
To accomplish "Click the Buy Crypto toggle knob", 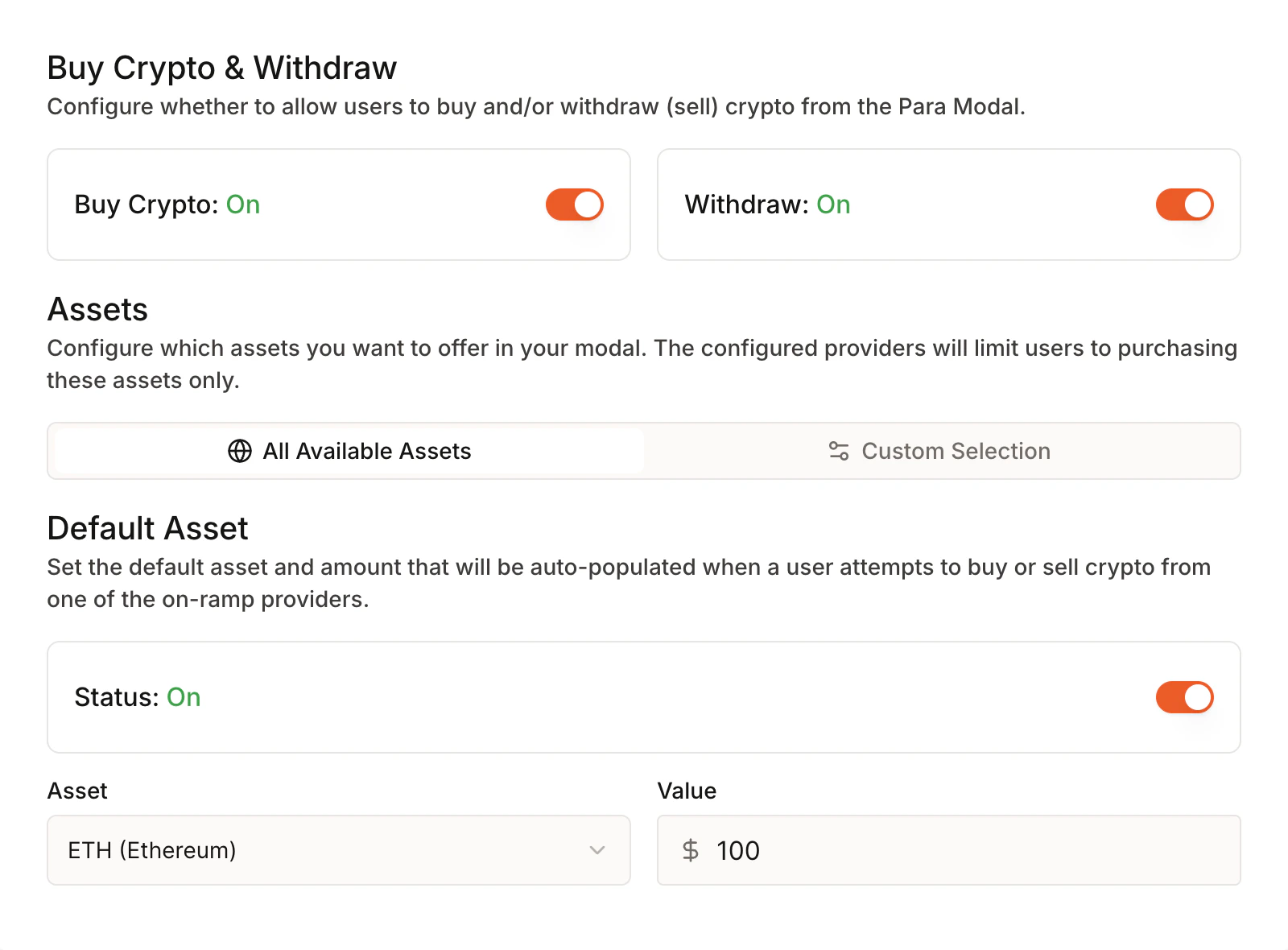I will click(x=588, y=204).
